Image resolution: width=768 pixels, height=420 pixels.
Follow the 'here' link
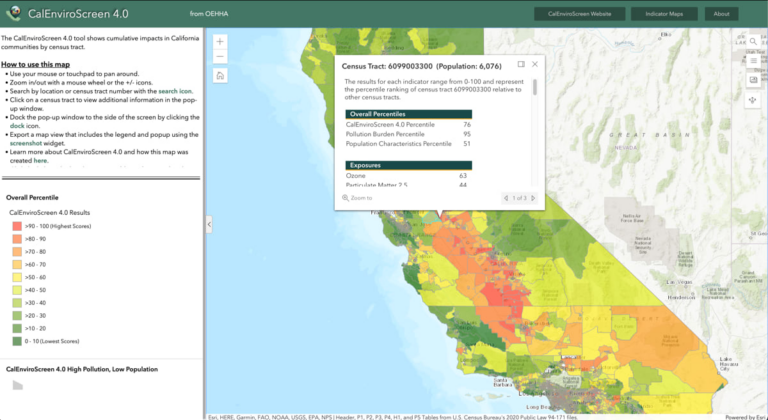(41, 161)
